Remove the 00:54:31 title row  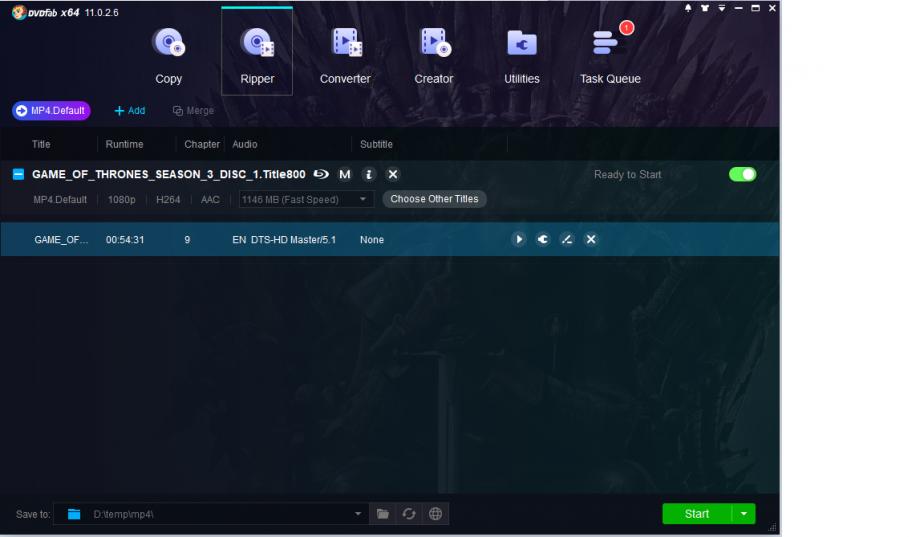tap(591, 239)
